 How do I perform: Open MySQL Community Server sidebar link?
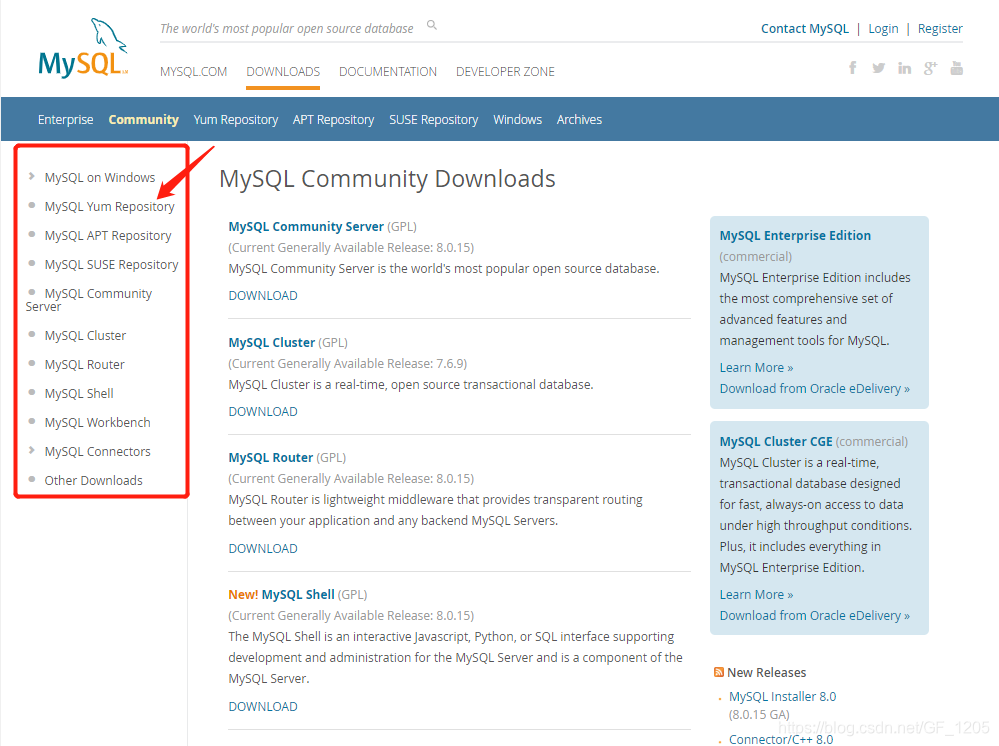(89, 299)
